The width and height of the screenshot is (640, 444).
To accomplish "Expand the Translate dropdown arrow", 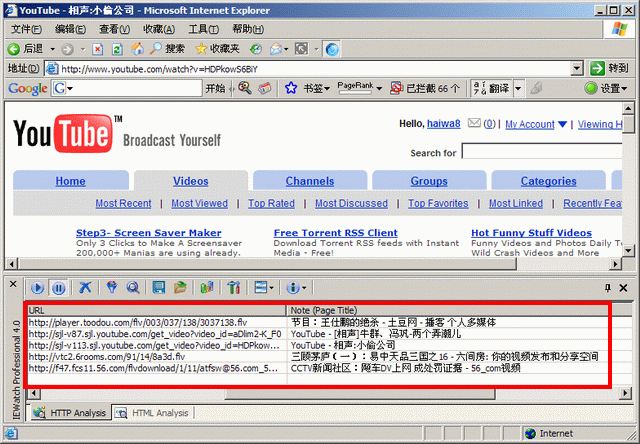I will [x=518, y=88].
